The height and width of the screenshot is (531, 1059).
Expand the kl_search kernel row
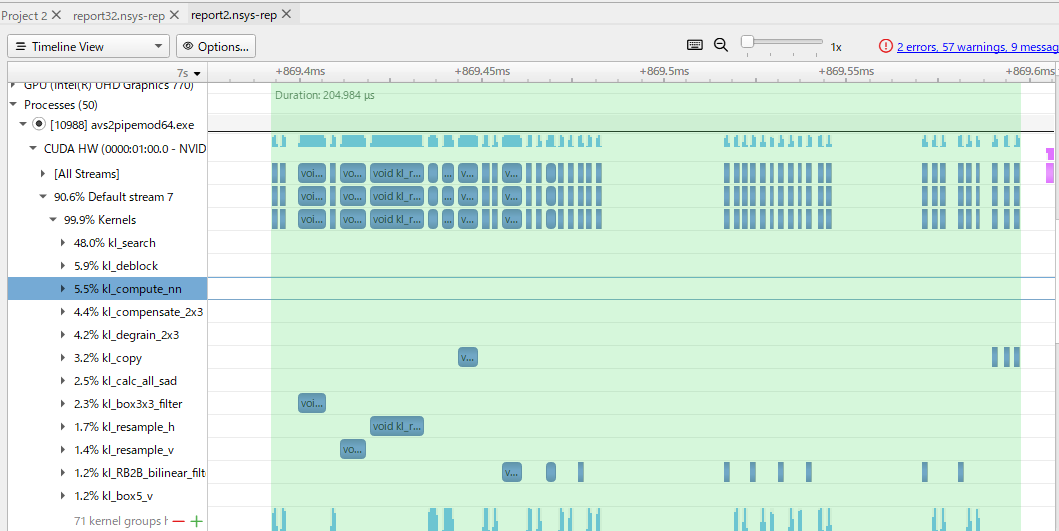(63, 243)
